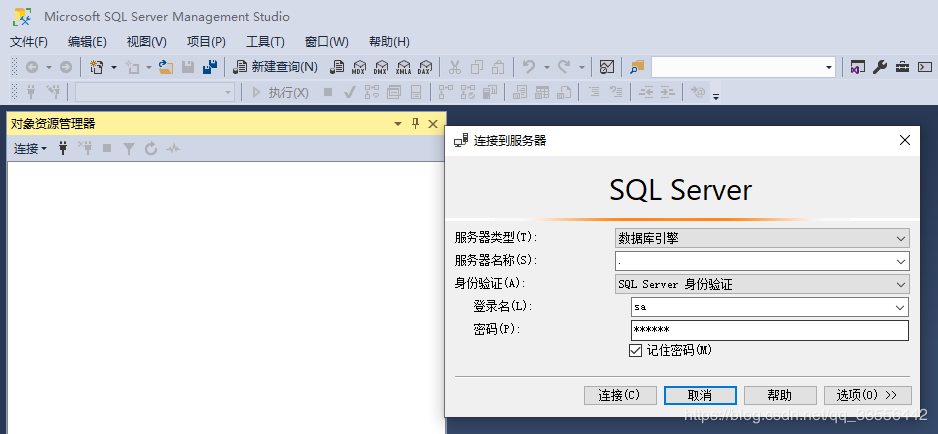Open a new XMLA query

[x=404, y=67]
